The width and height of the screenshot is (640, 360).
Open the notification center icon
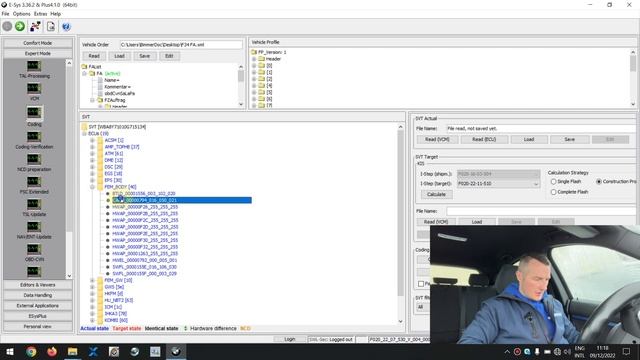[x=627, y=351]
